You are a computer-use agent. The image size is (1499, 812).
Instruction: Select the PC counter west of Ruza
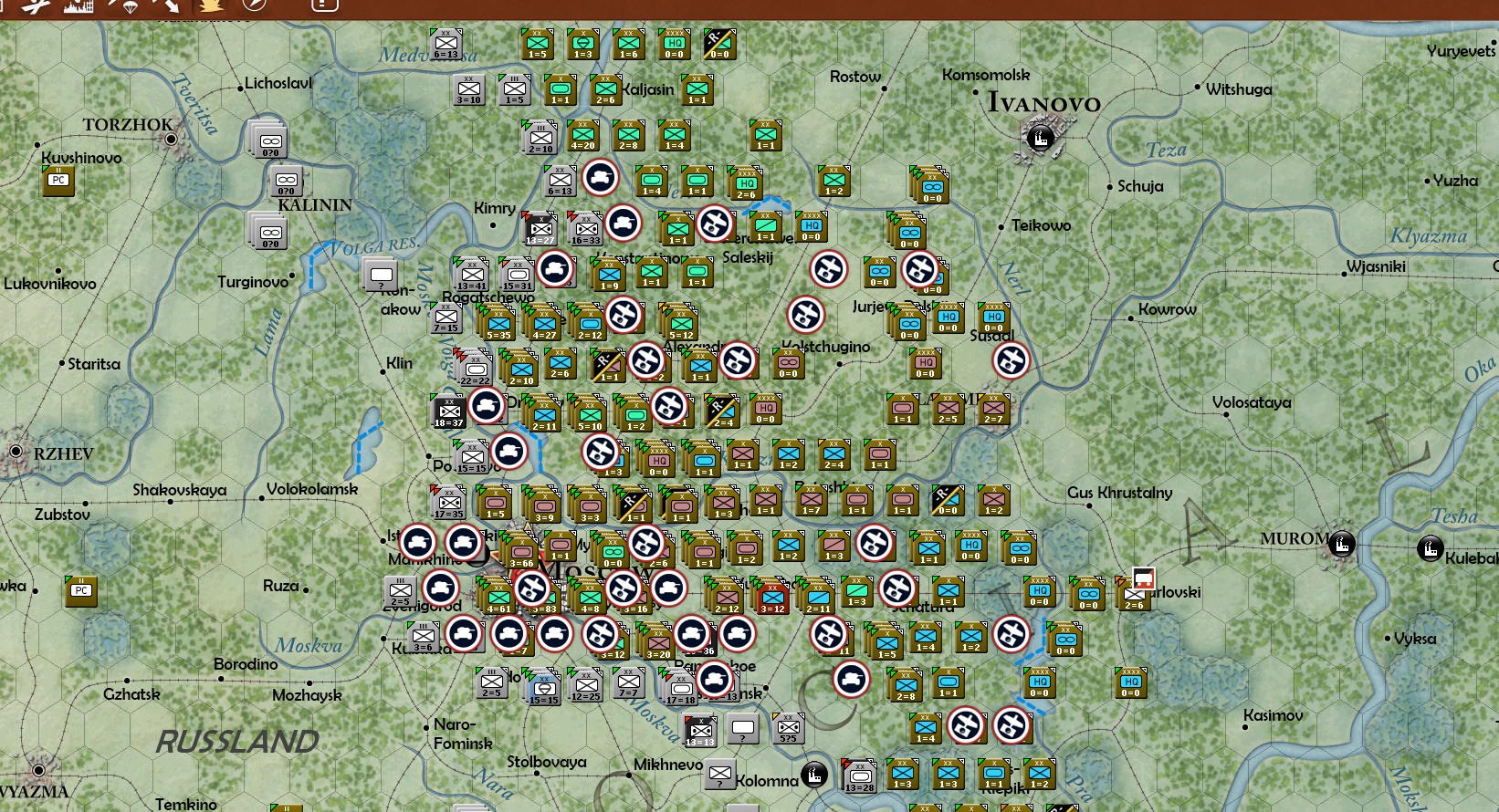(x=81, y=589)
